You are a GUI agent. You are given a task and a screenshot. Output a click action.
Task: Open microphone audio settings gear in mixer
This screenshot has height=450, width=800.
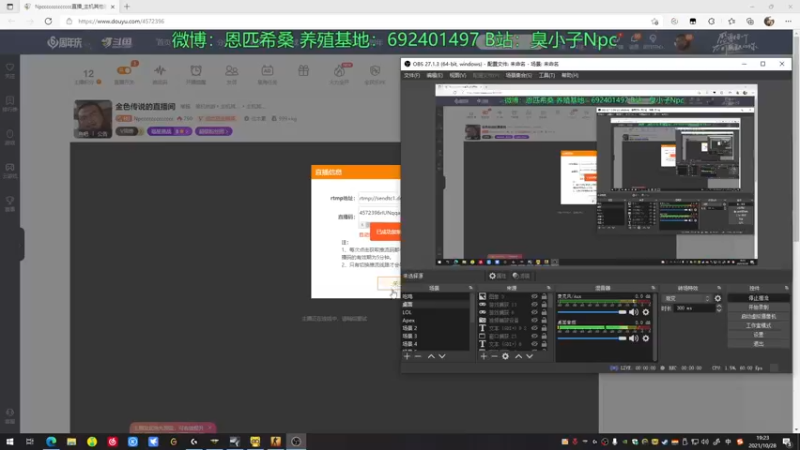coord(645,312)
